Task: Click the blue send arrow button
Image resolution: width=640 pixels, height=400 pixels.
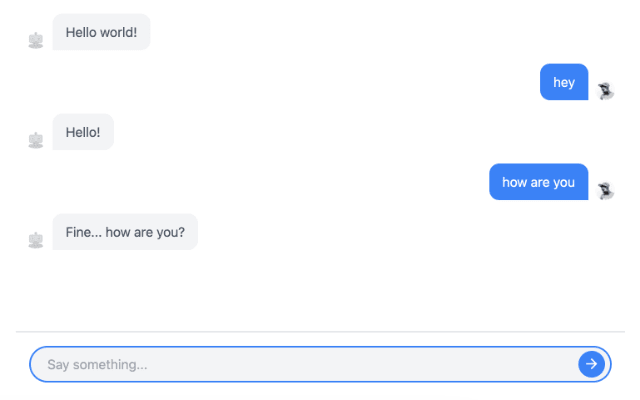Action: click(x=591, y=364)
